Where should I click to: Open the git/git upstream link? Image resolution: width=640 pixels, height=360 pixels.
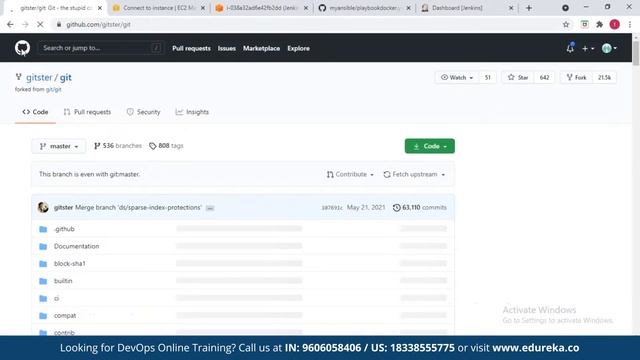[x=53, y=89]
